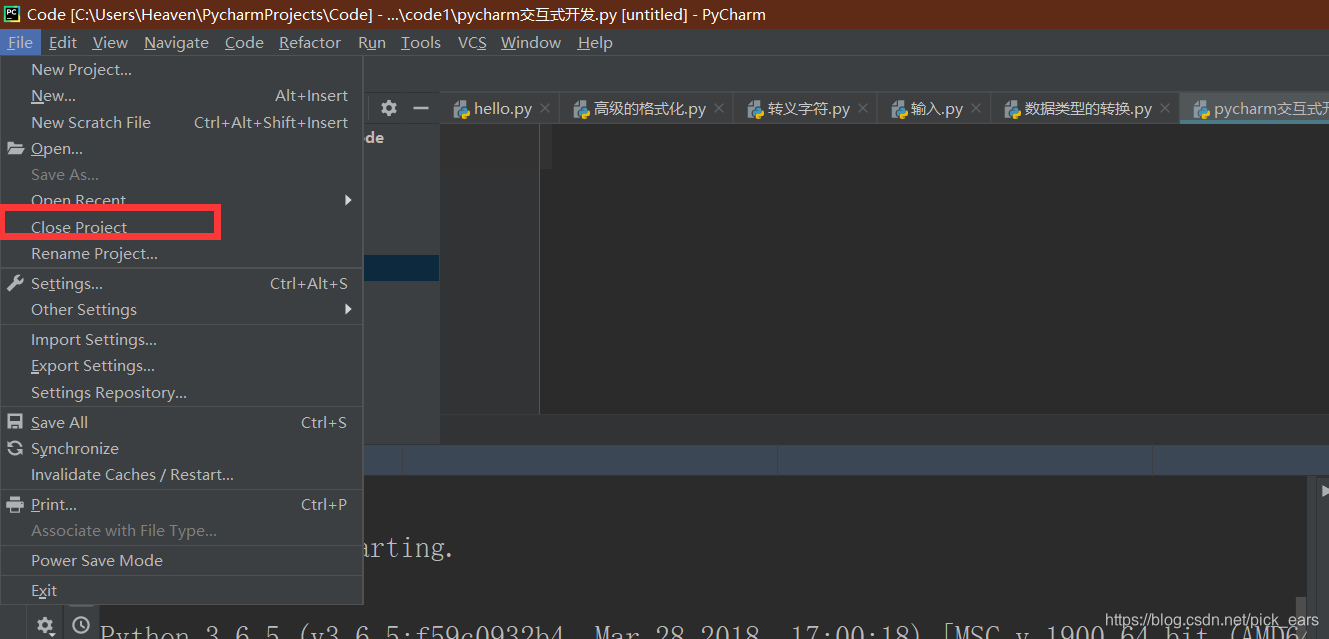Switch to the 输入.py tab

(936, 109)
